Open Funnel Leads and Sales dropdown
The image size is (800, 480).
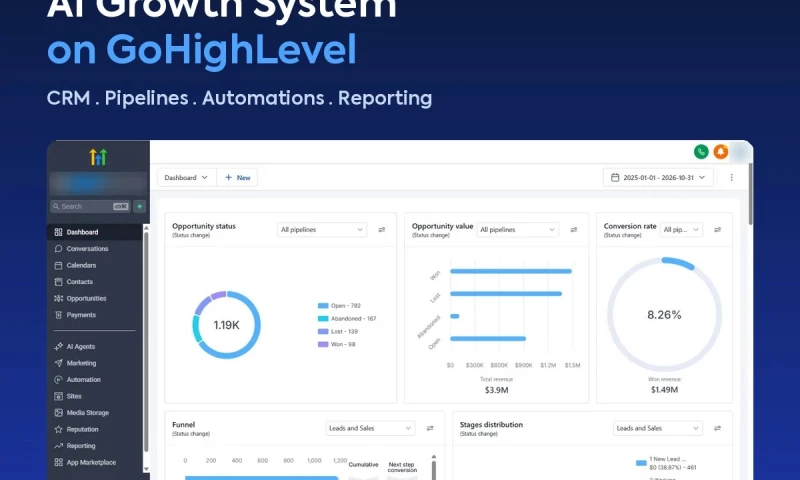[370, 428]
